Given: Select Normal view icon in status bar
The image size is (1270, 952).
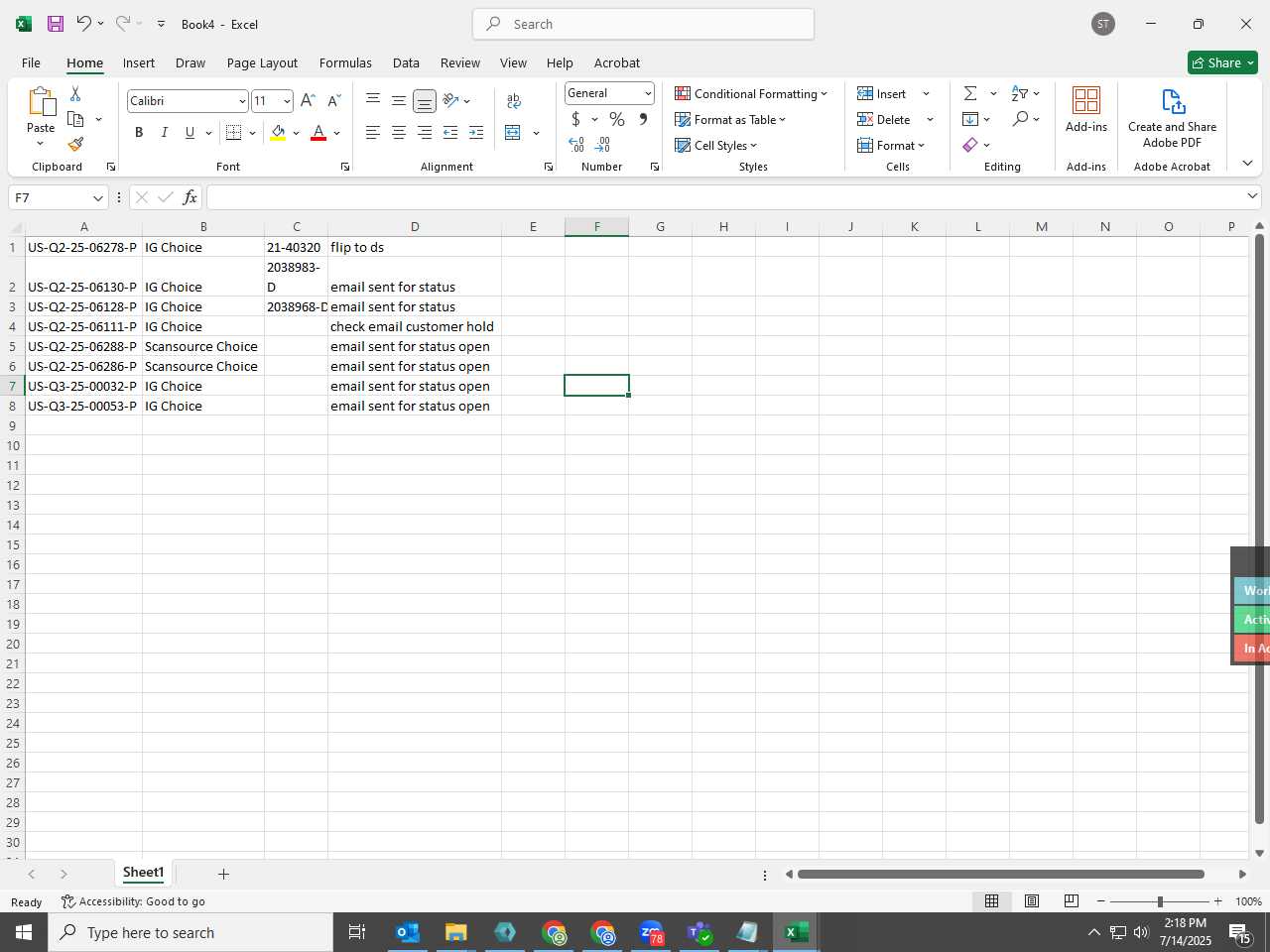Looking at the screenshot, I should pos(991,900).
